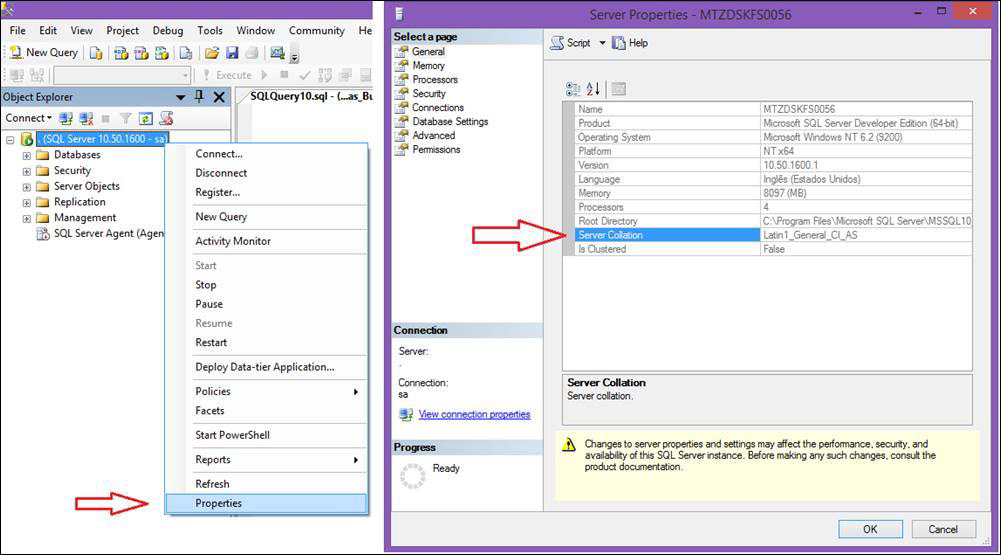Click the Connect Object Explorer icon

[66, 118]
